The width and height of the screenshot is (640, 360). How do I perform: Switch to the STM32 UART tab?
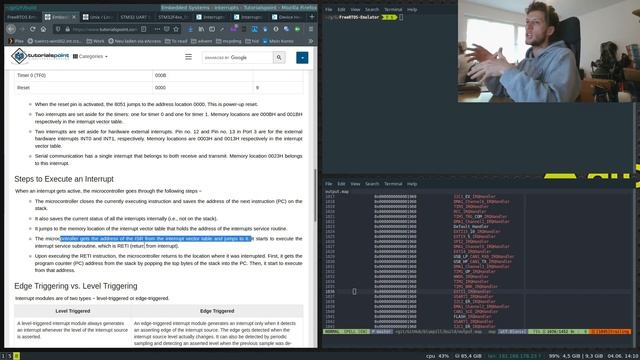click(x=135, y=17)
